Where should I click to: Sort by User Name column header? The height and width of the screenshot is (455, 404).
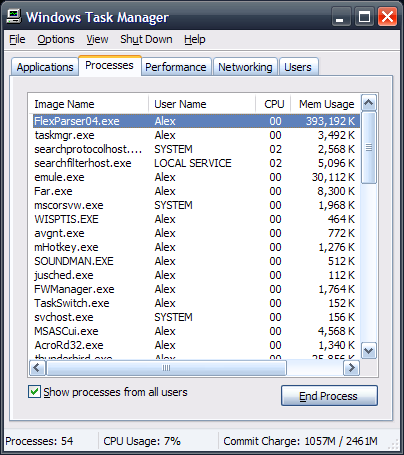(202, 104)
